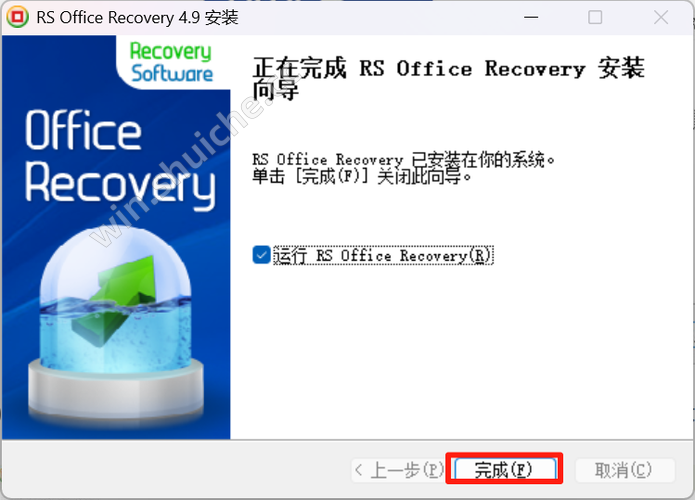The image size is (695, 500).
Task: Click the blue checkmark box
Action: [262, 255]
